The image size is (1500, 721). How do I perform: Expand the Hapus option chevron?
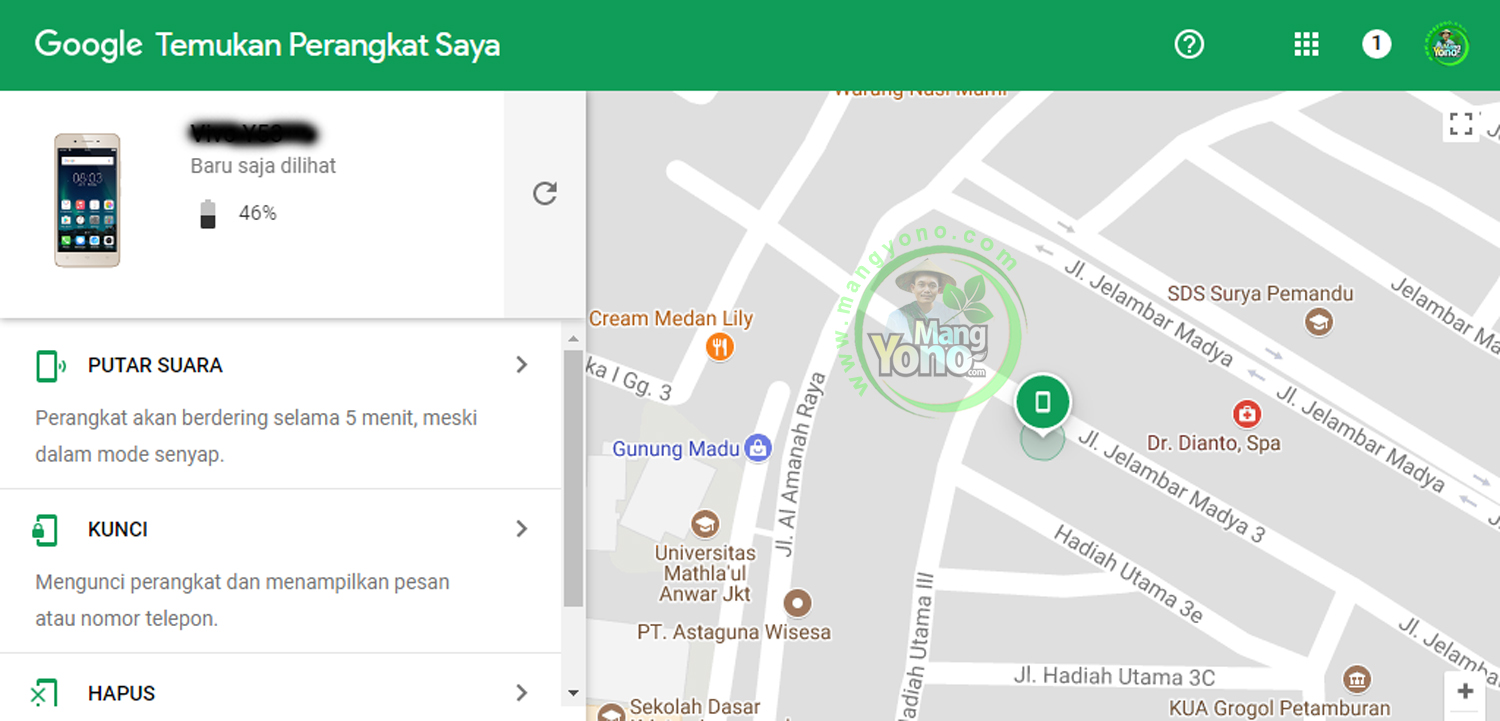point(521,692)
